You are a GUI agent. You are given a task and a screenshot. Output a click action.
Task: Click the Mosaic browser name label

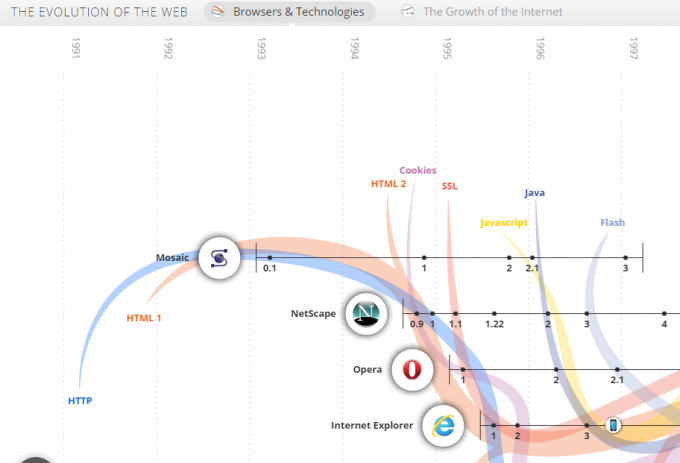pos(172,258)
